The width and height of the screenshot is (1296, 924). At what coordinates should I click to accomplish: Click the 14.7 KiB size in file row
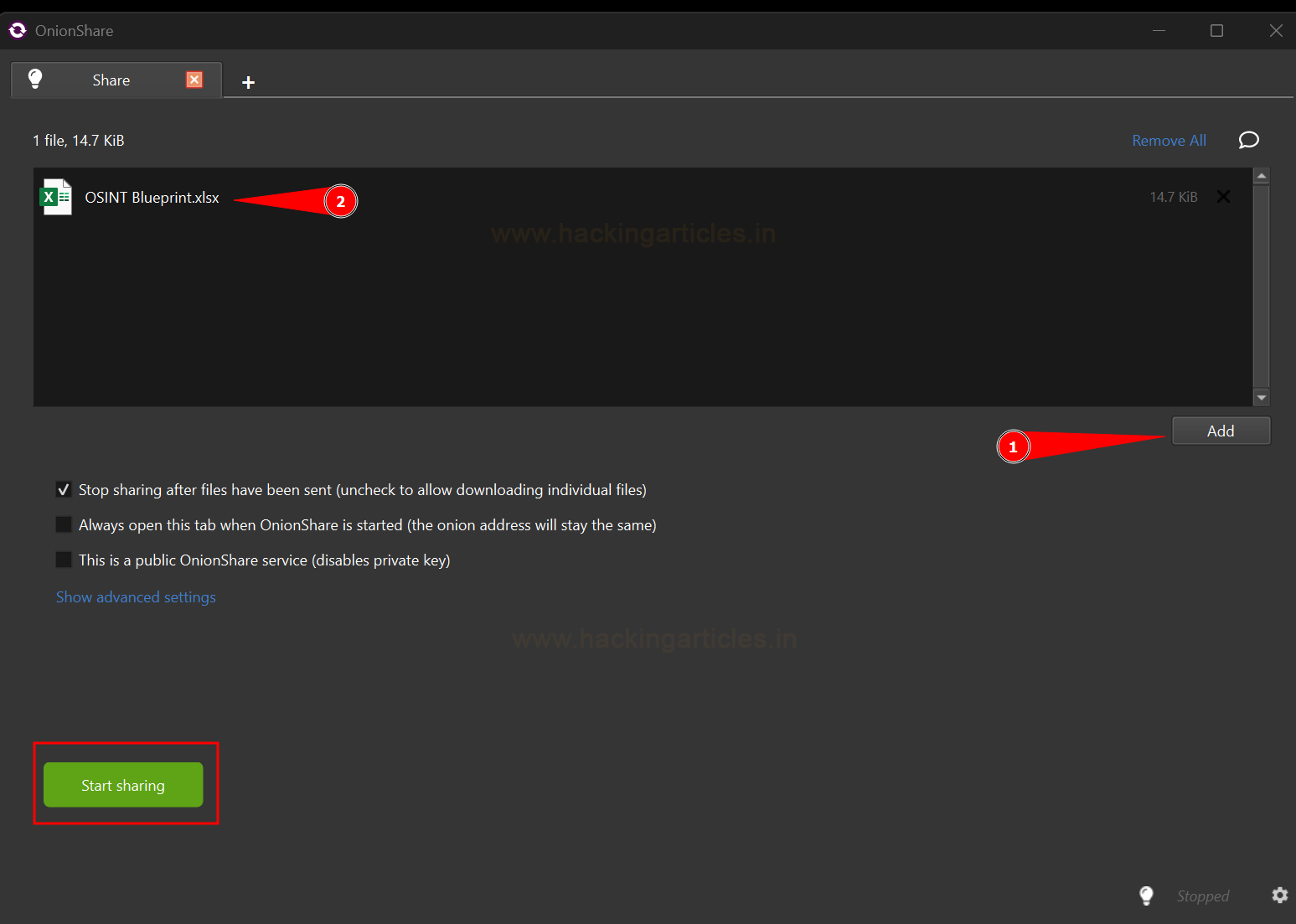pos(1173,198)
